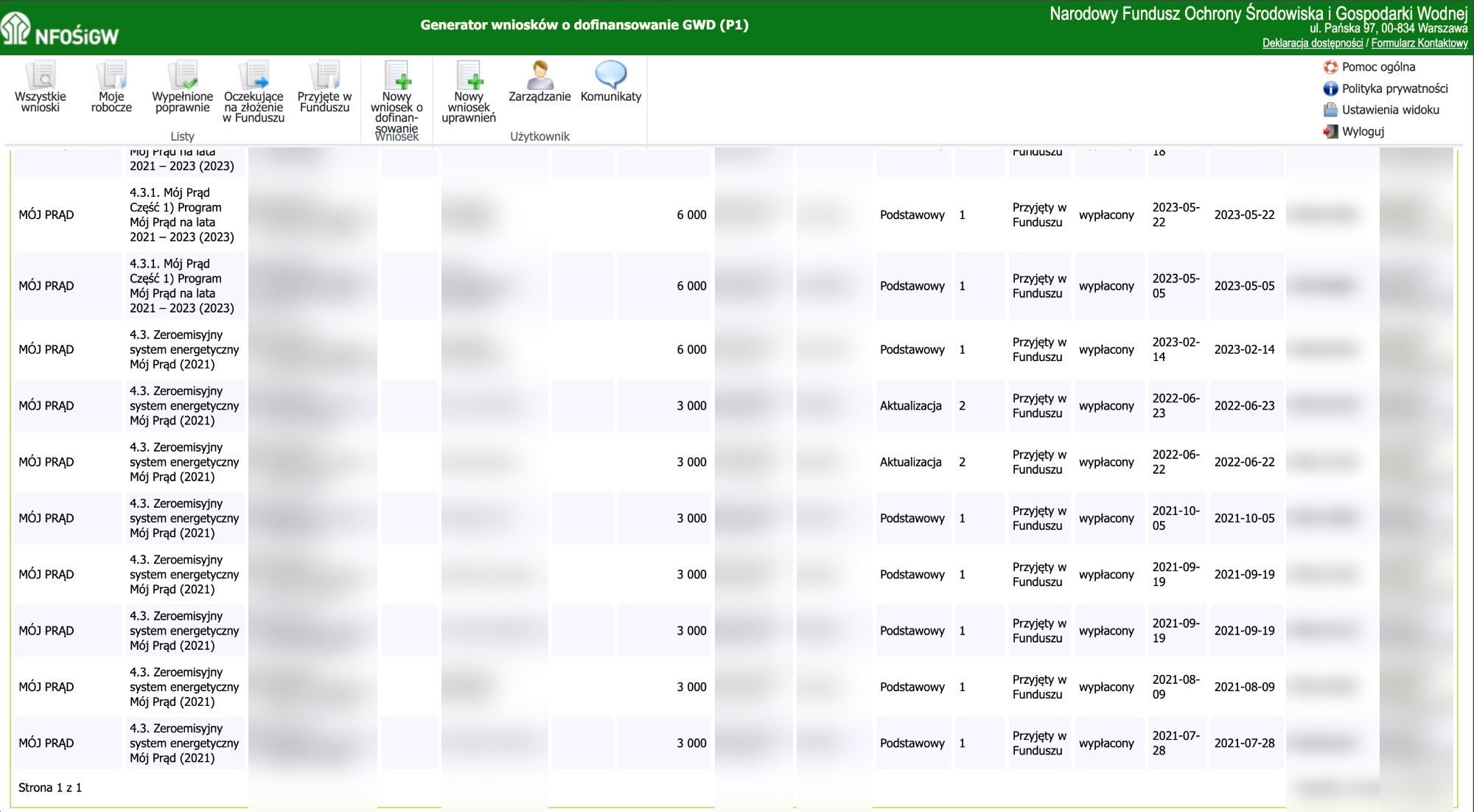This screenshot has width=1474, height=812.
Task: Click wypłacony status in the 2021-10-05 row
Action: (x=1106, y=518)
